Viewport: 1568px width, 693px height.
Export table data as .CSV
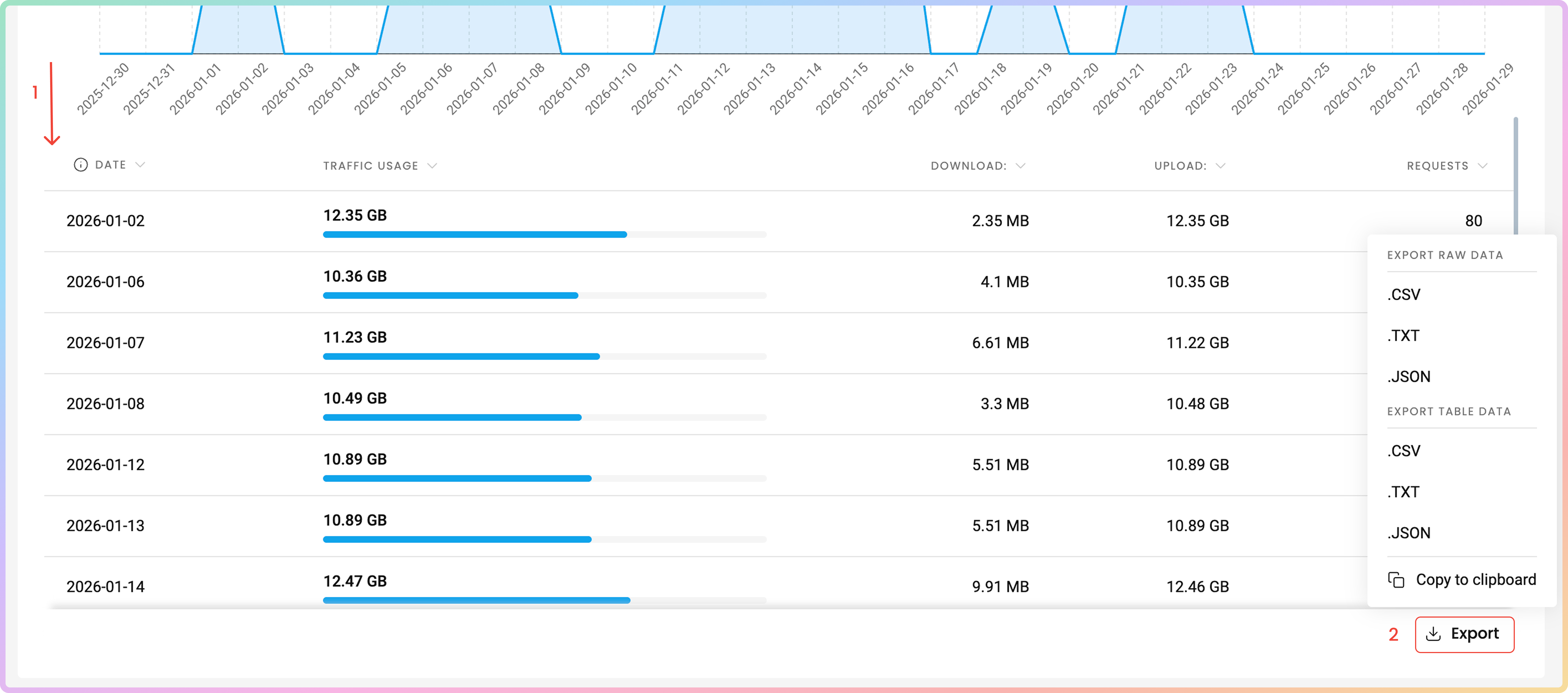coord(1404,451)
